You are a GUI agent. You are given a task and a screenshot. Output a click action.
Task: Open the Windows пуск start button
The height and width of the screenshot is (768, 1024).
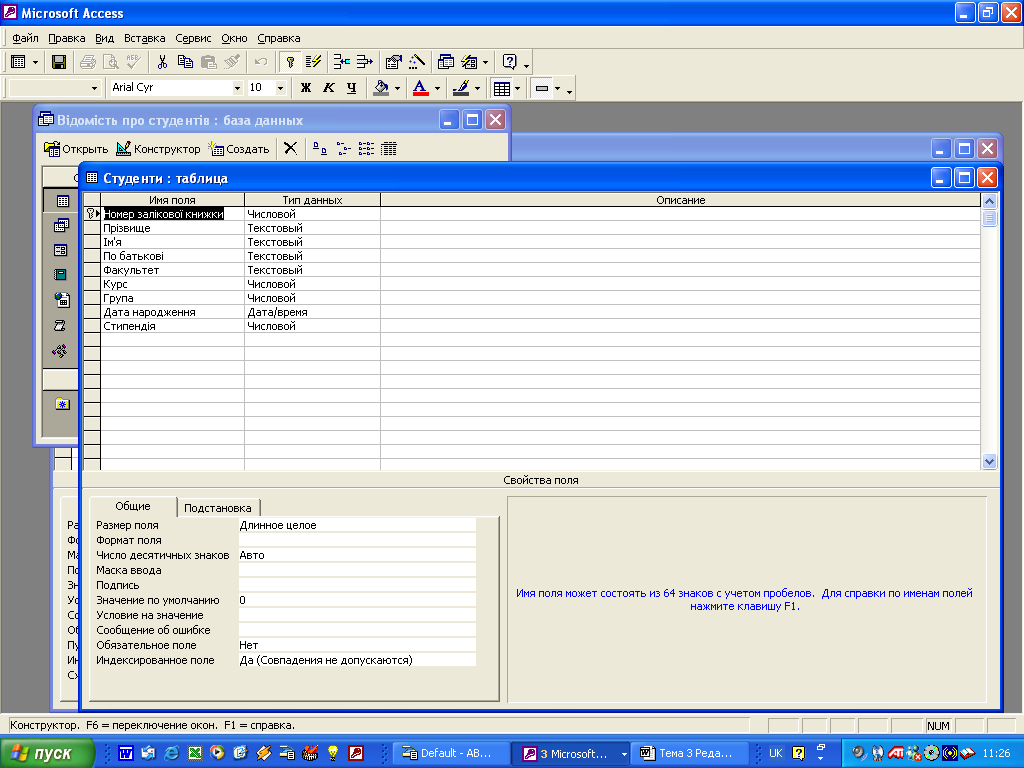click(47, 753)
